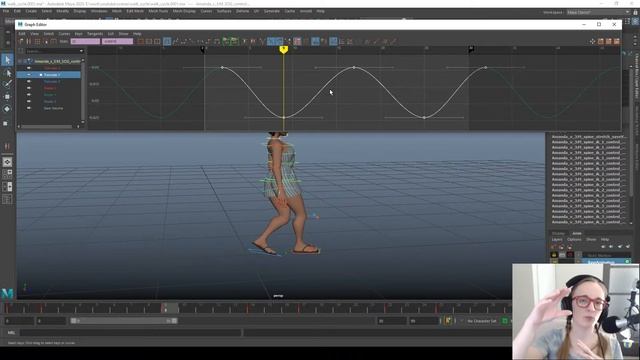Viewport: 640px width, 360px height.
Task: Activate the Paint Selection brush tool
Action: tap(7, 84)
